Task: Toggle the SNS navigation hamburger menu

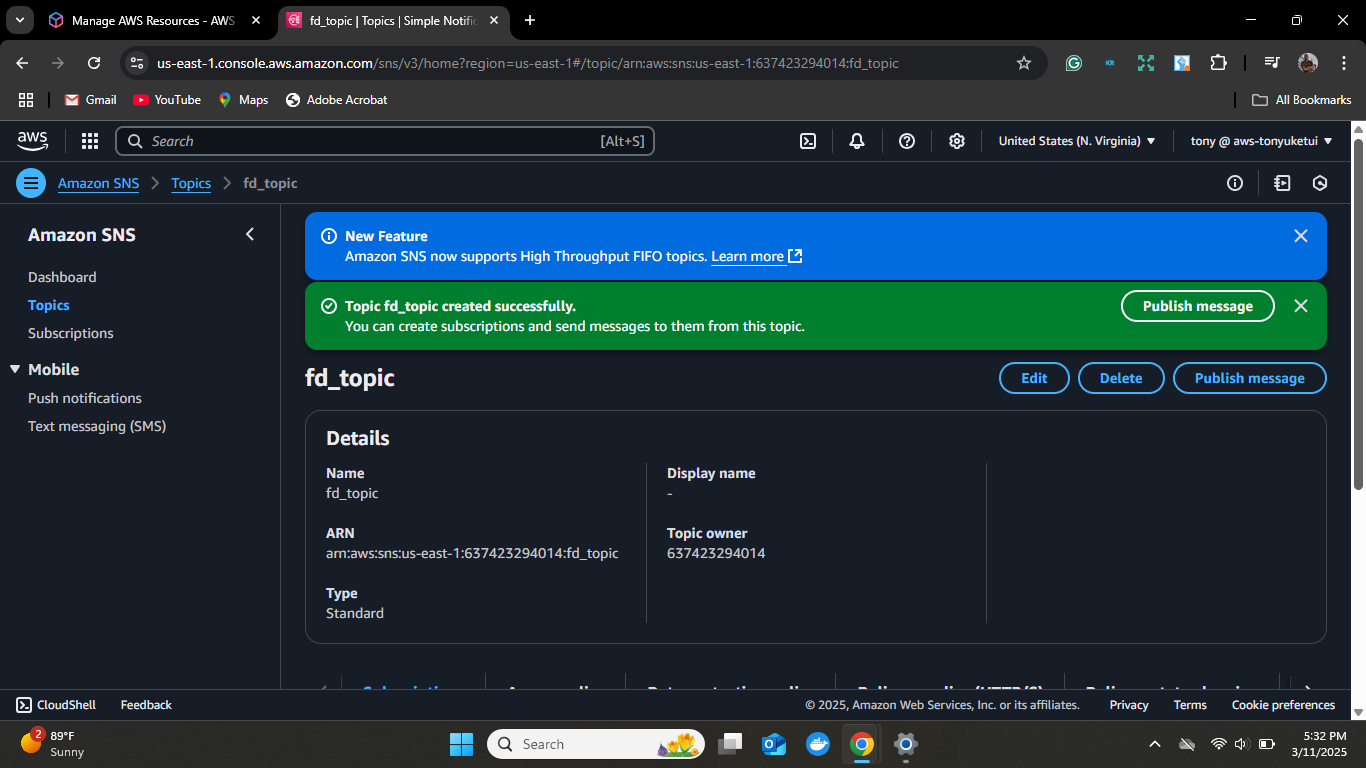Action: coord(31,183)
